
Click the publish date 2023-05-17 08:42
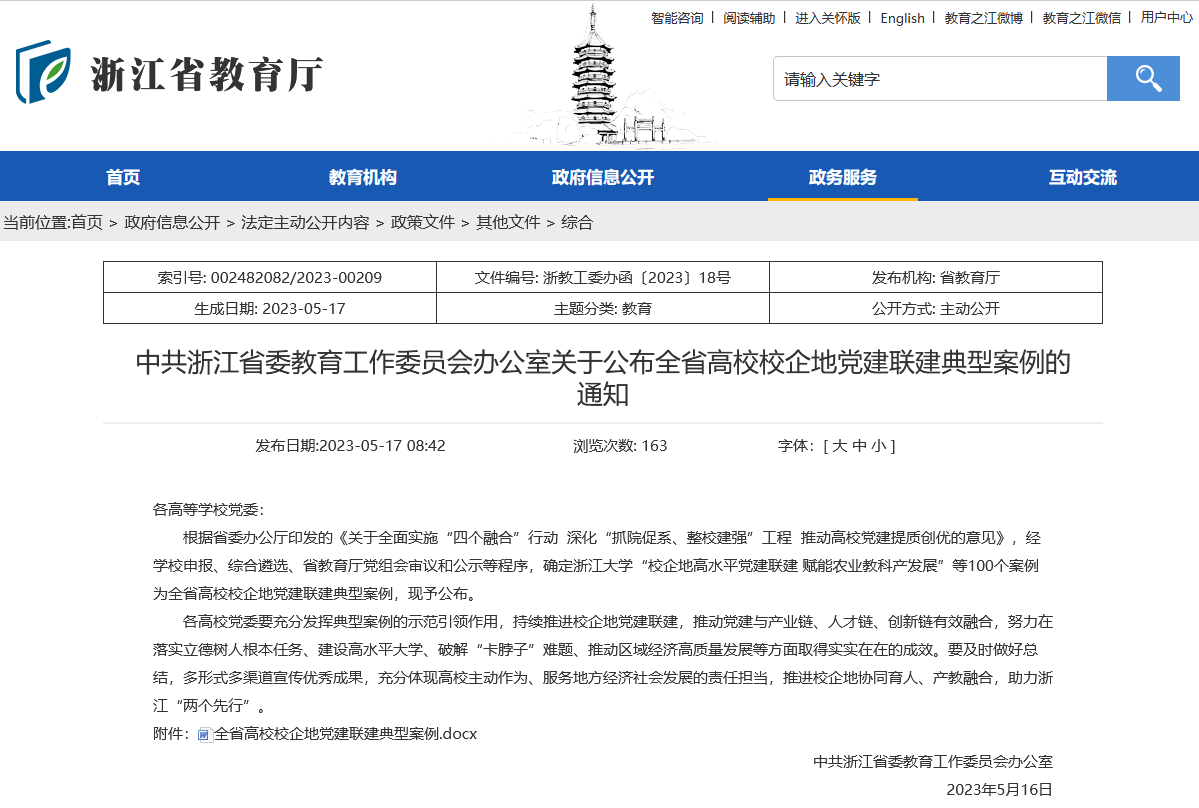click(x=350, y=446)
